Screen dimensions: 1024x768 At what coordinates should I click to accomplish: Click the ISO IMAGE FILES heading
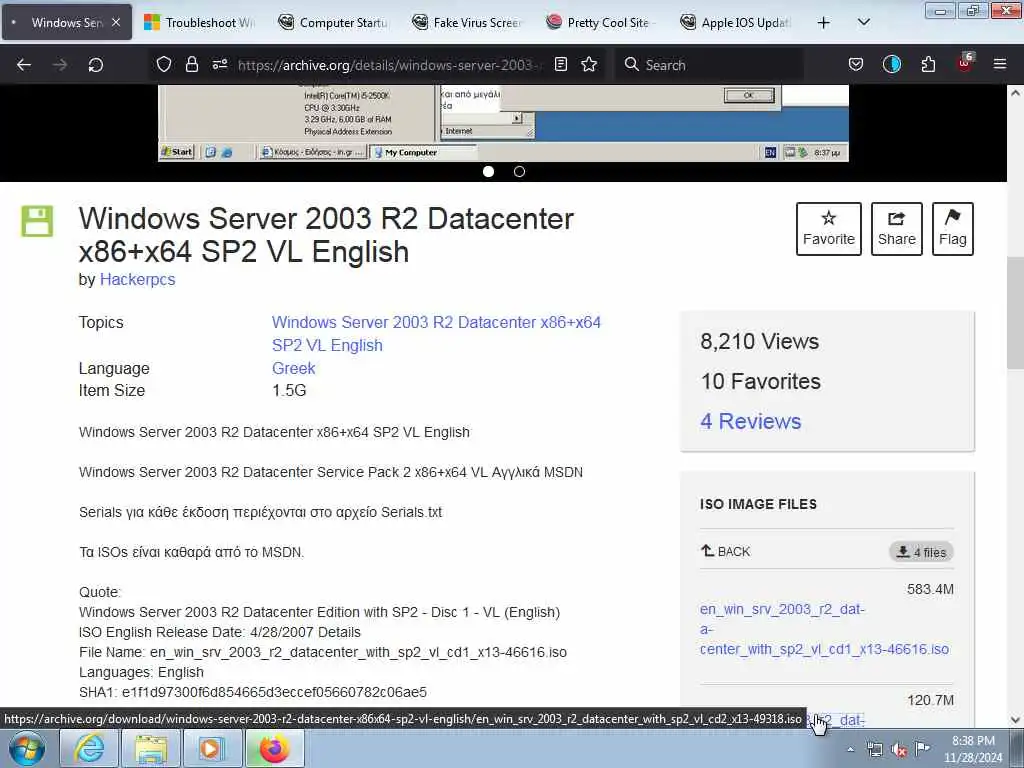coord(758,504)
